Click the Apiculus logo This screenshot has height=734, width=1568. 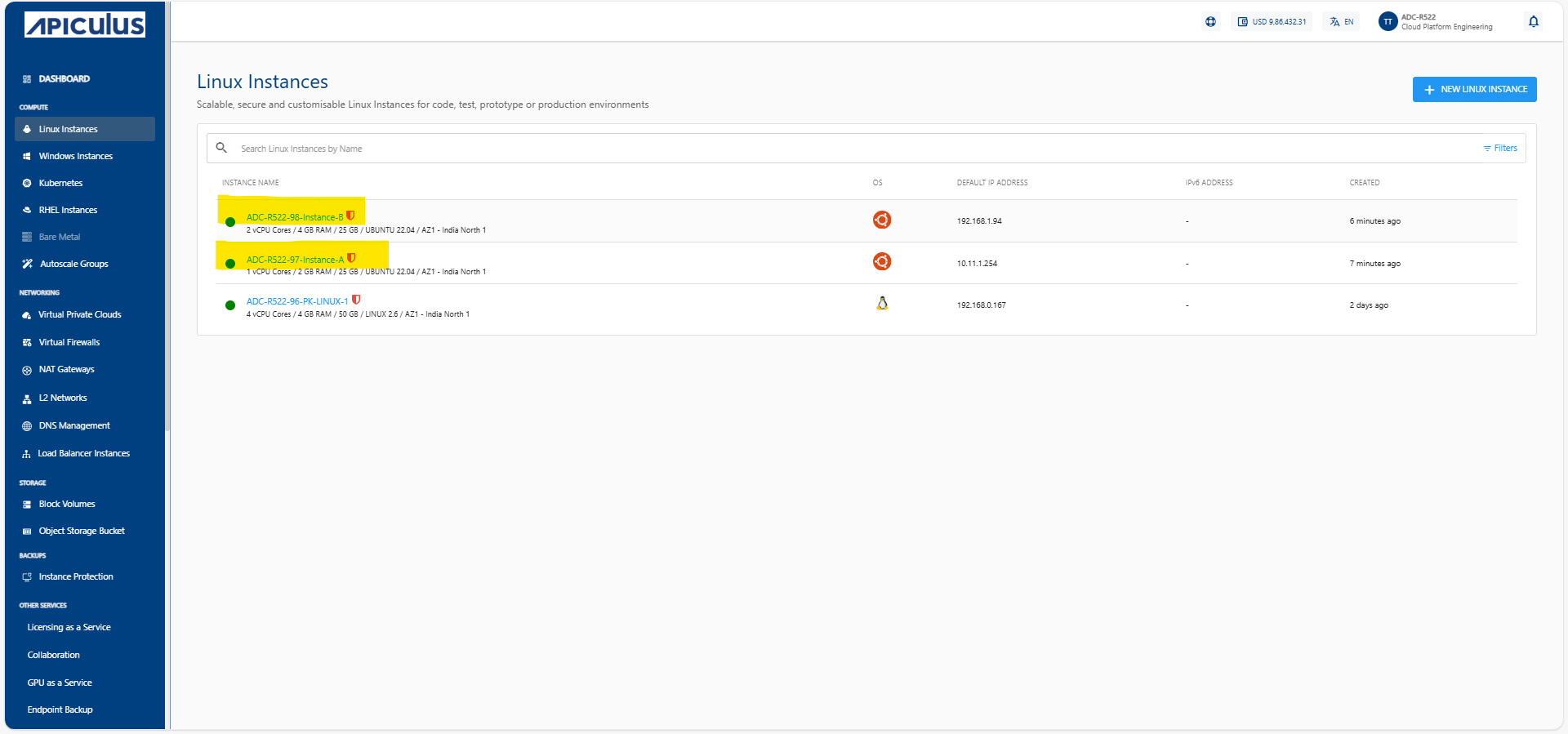tap(85, 25)
